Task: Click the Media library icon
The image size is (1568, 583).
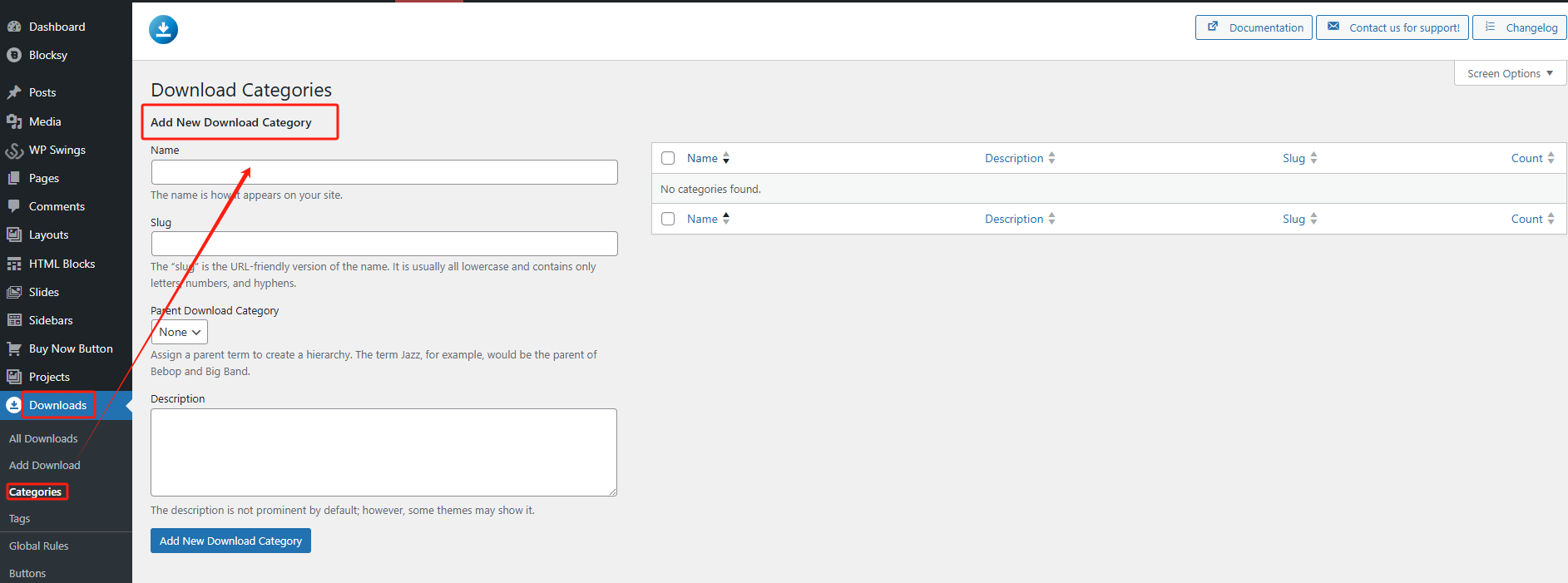Action: (x=14, y=121)
